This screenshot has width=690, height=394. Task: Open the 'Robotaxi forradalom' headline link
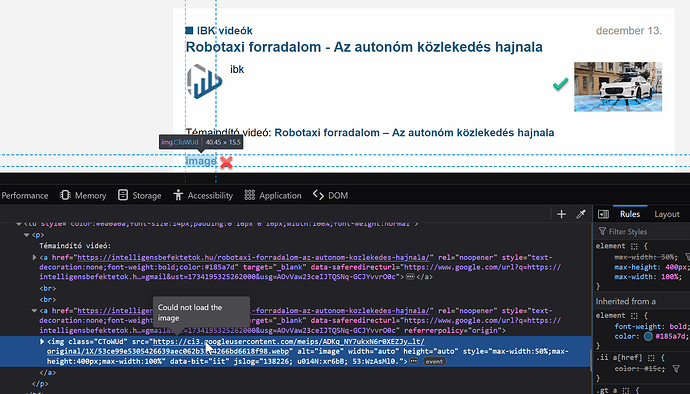pos(364,47)
